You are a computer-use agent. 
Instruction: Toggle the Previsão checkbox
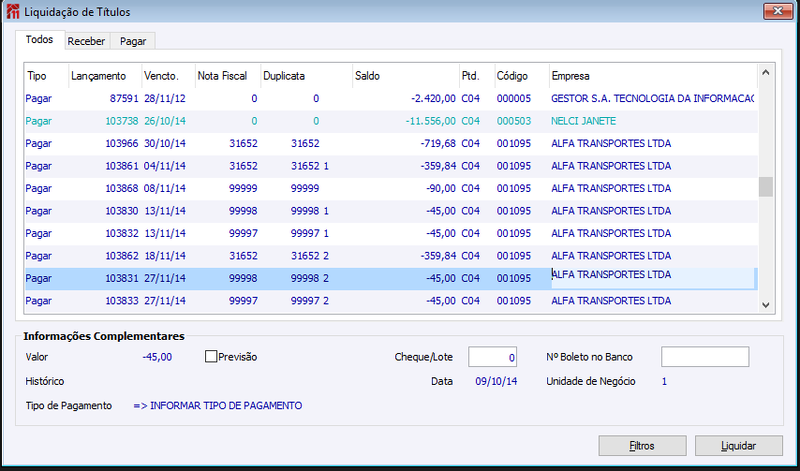click(211, 357)
